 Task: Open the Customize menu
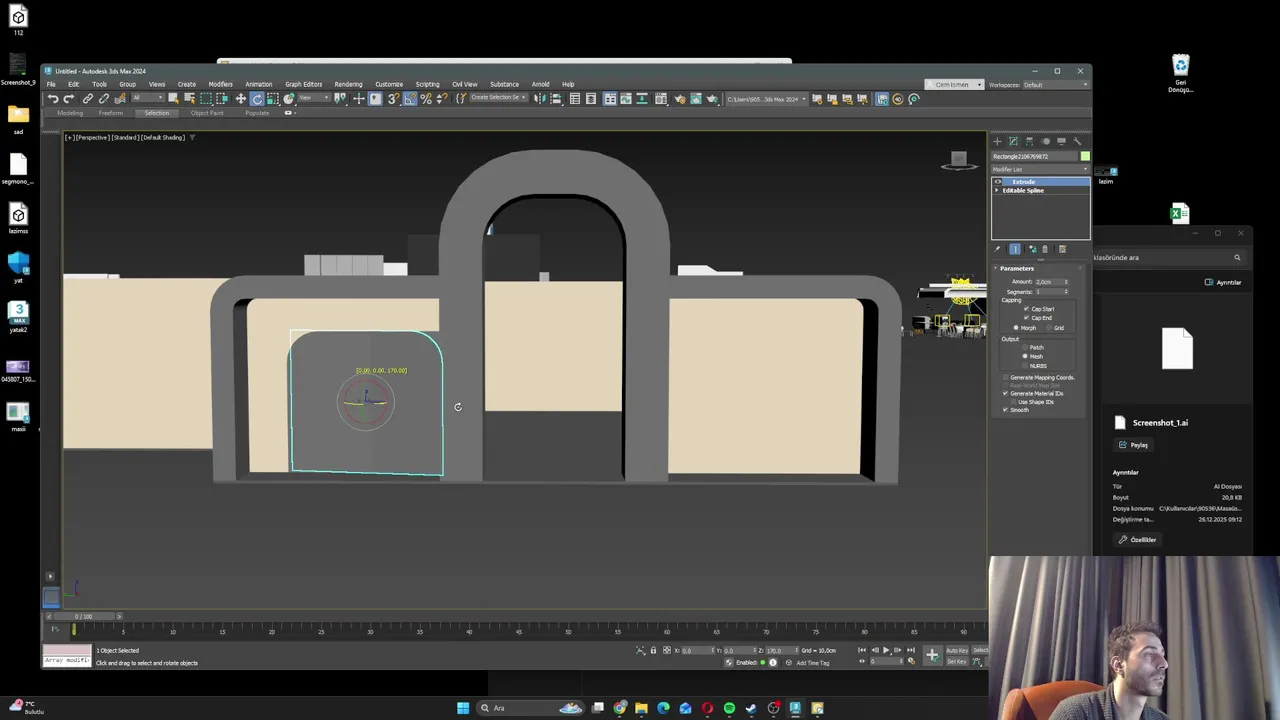coord(389,84)
